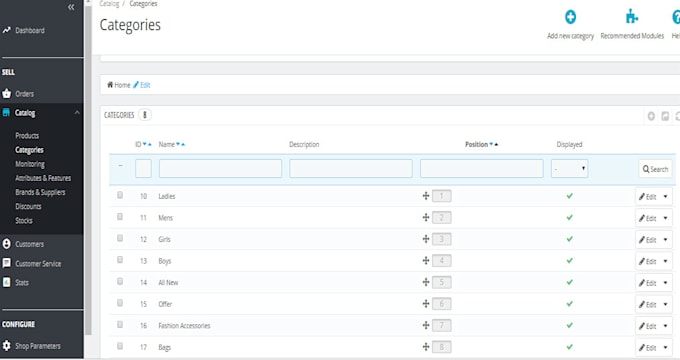Click the Shop Parameters gear icon

tap(7, 346)
